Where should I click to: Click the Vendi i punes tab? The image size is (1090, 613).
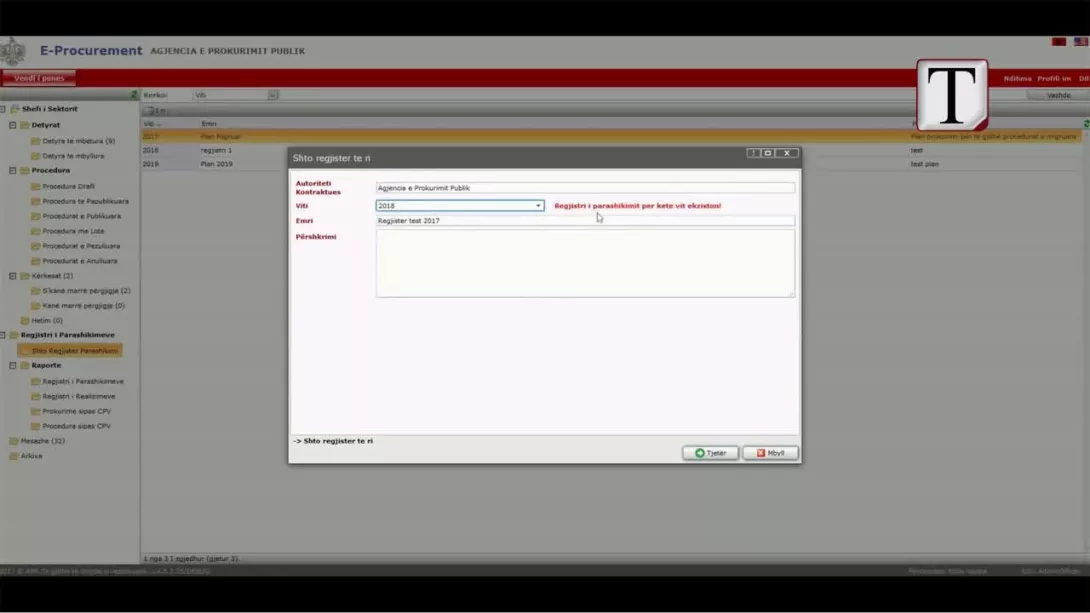pos(39,78)
